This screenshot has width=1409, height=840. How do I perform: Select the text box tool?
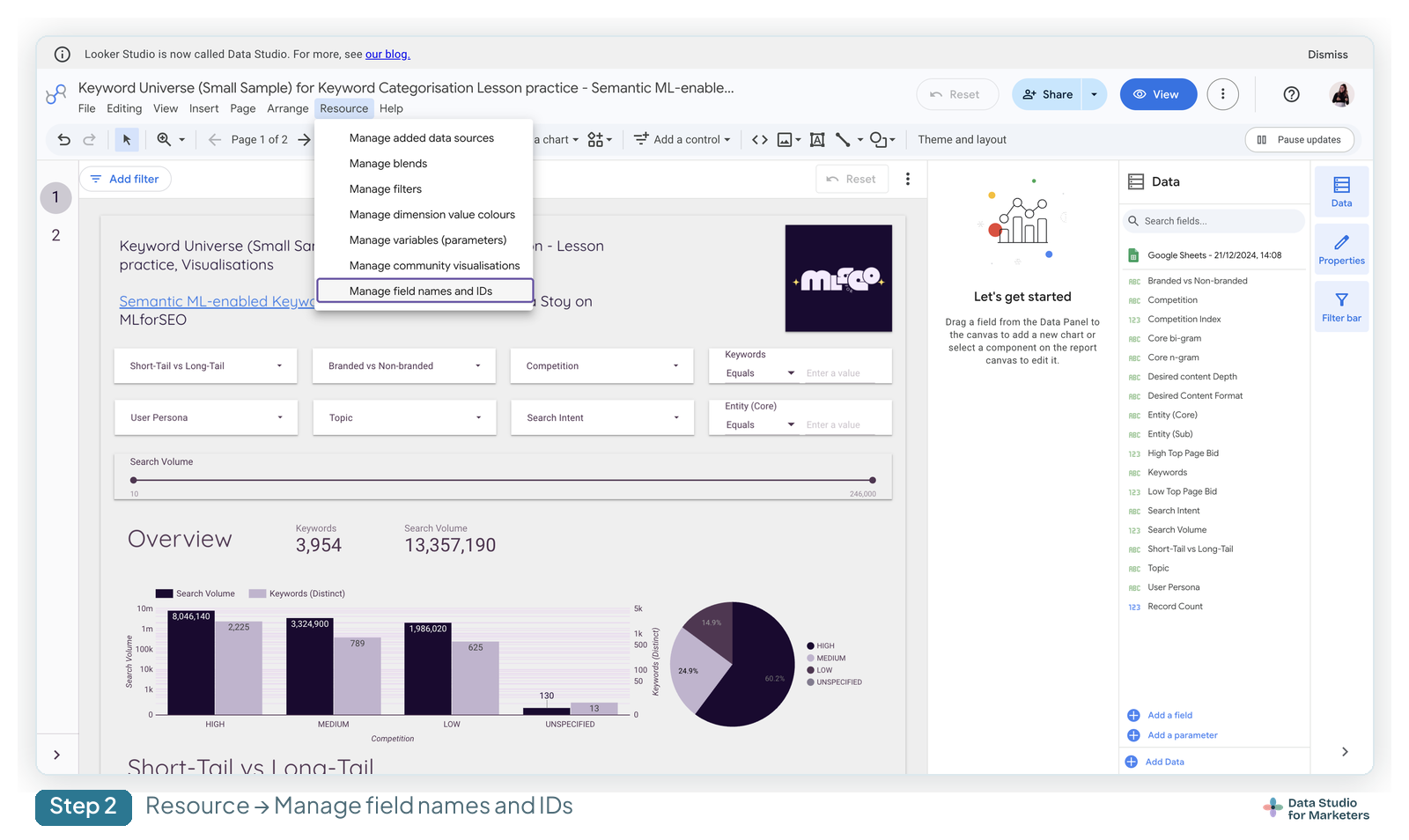click(817, 139)
